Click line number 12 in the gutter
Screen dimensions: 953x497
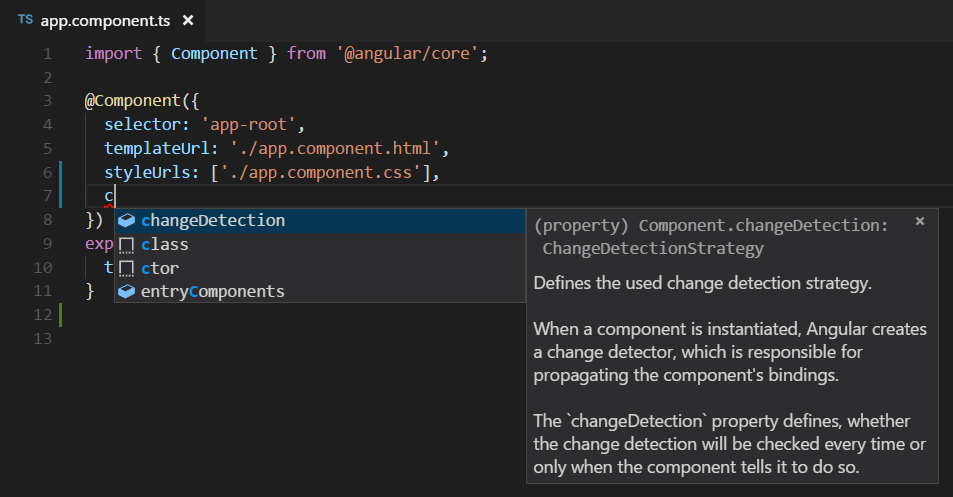[x=42, y=315]
